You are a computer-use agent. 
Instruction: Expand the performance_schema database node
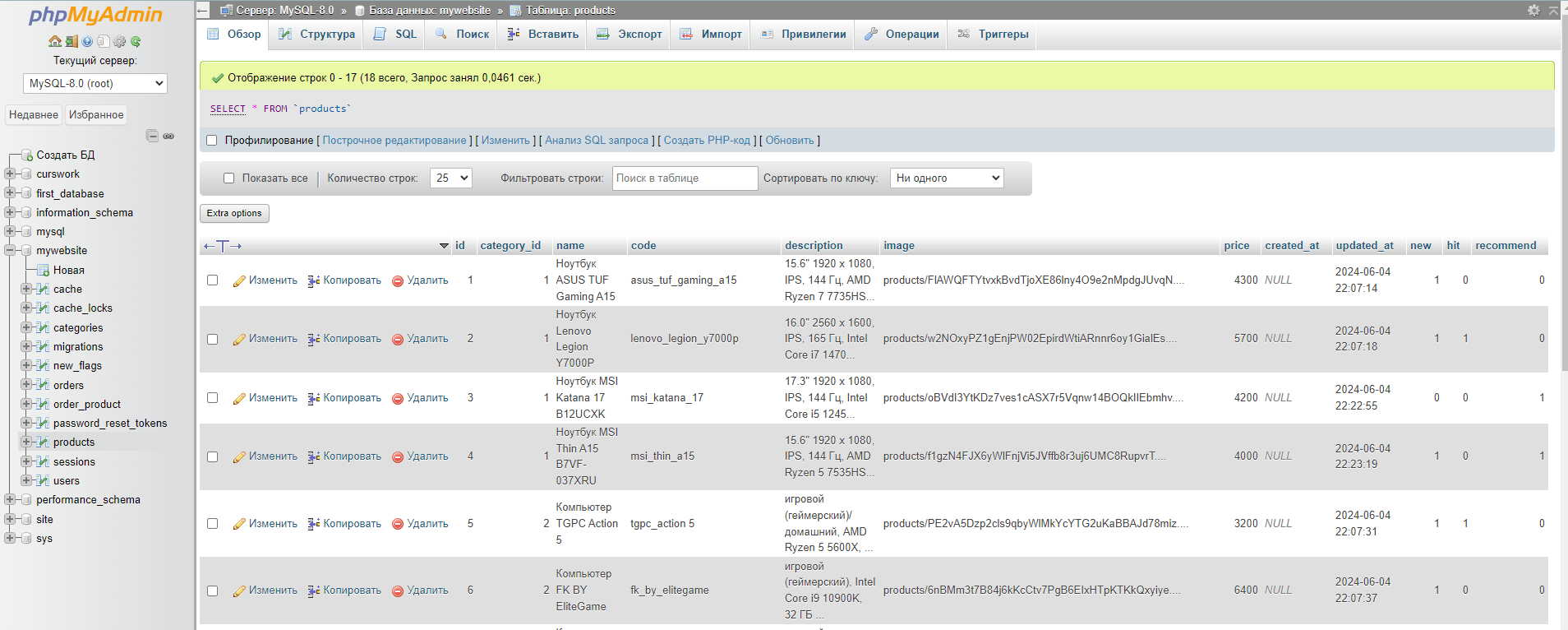pos(10,499)
